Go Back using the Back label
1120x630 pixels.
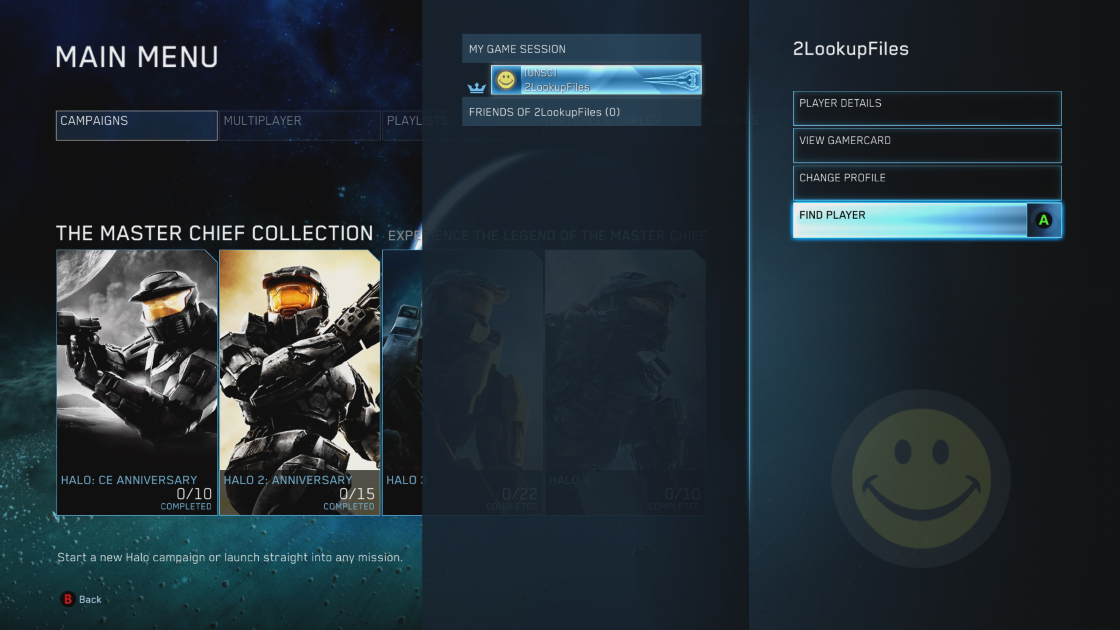click(90, 599)
